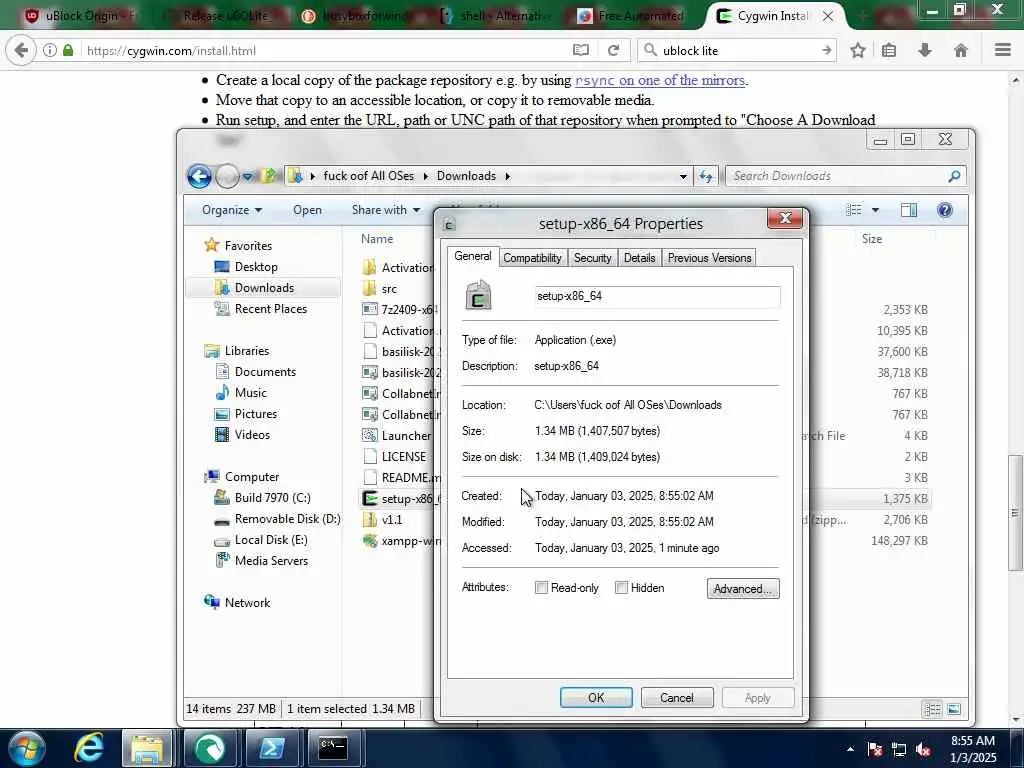The image size is (1024, 768).
Task: Follow the rsync on one of the mirrors link
Action: point(660,80)
